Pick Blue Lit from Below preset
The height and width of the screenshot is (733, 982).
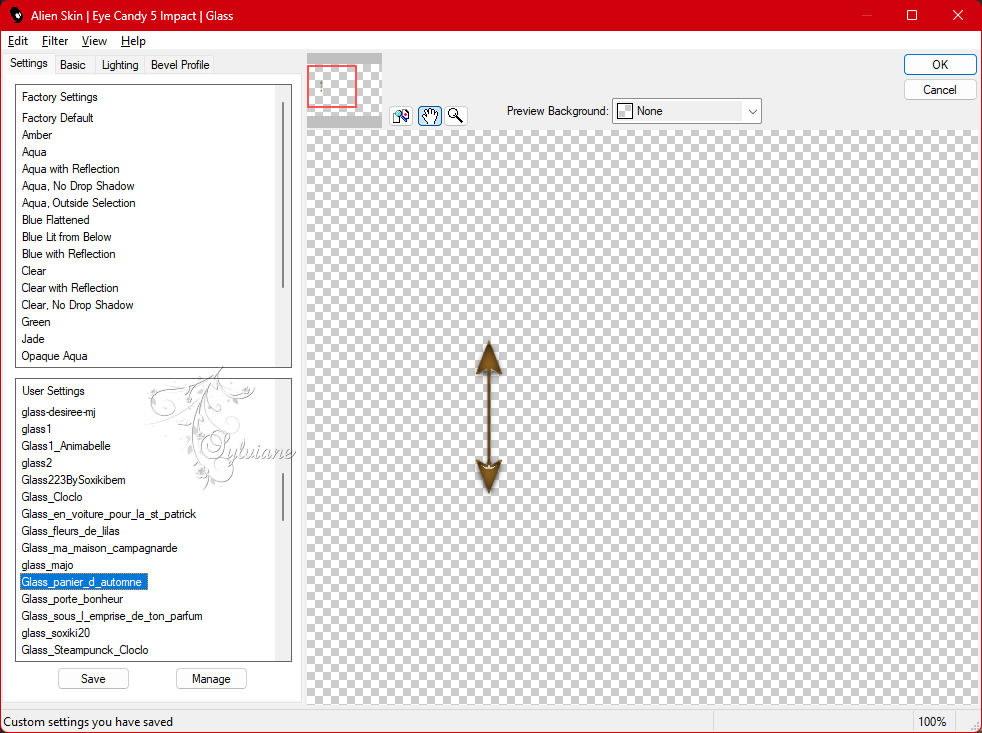pyautogui.click(x=66, y=237)
